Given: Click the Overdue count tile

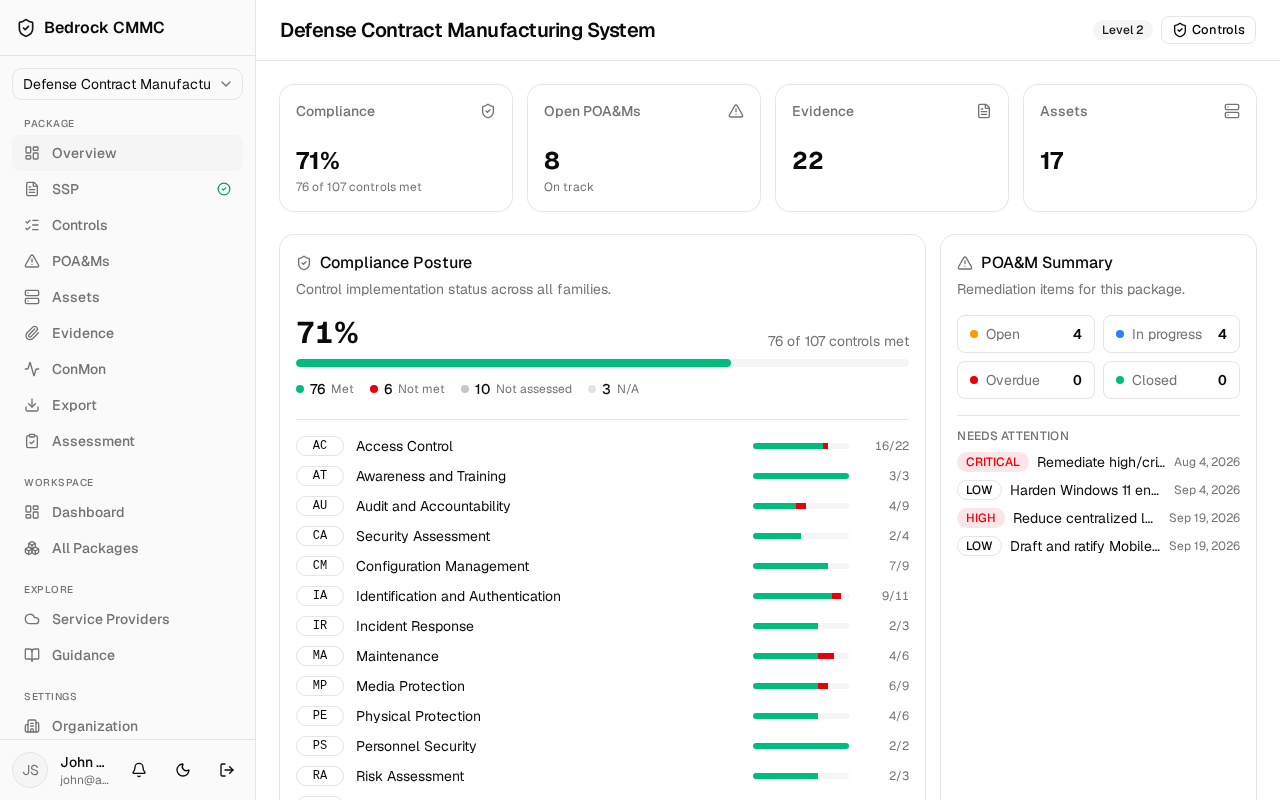Looking at the screenshot, I should click(x=1026, y=380).
